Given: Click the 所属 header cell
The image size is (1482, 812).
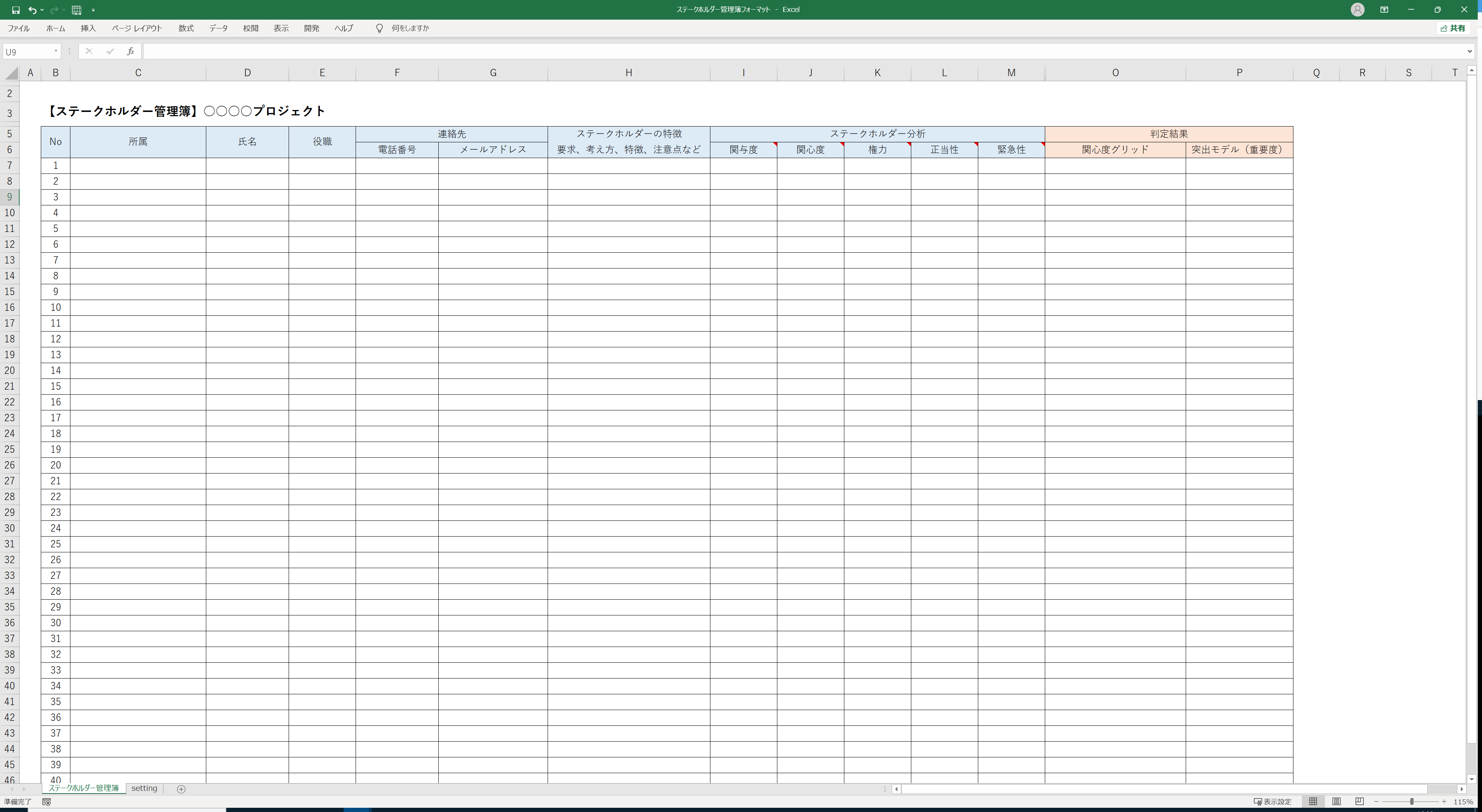Looking at the screenshot, I should point(138,142).
